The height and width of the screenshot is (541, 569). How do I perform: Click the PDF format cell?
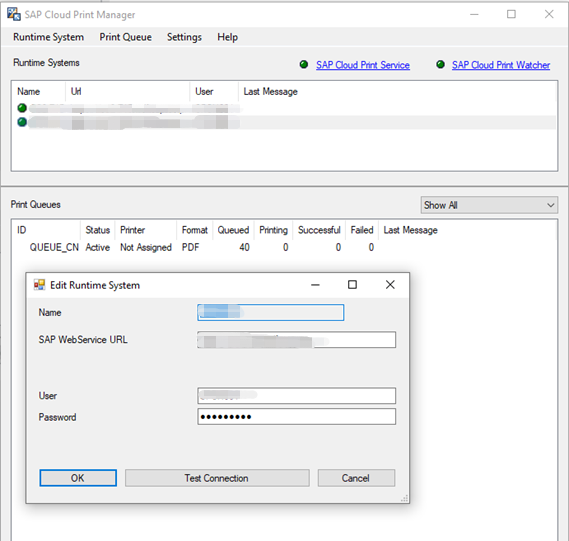(x=191, y=247)
